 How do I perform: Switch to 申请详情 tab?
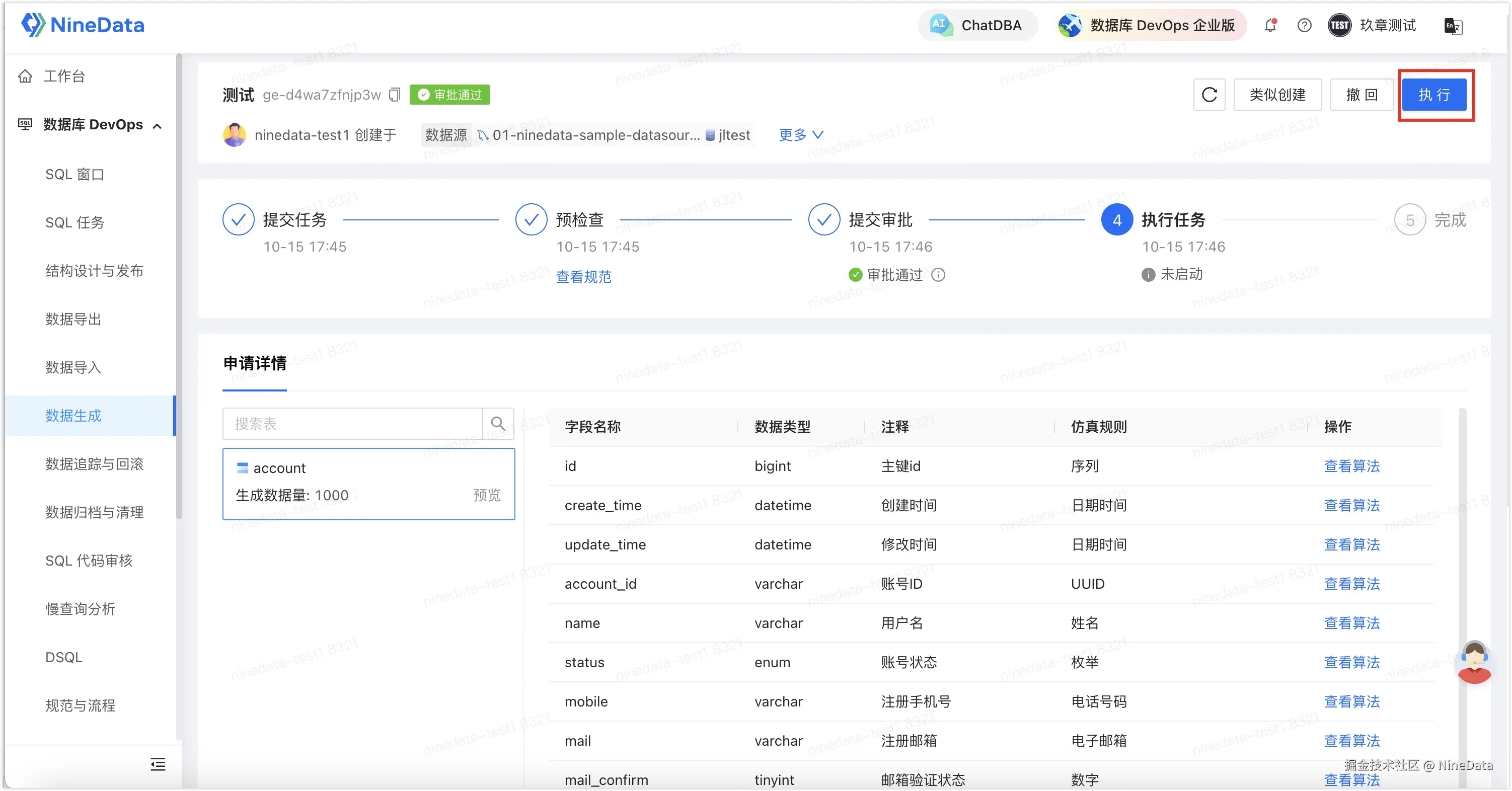[255, 364]
